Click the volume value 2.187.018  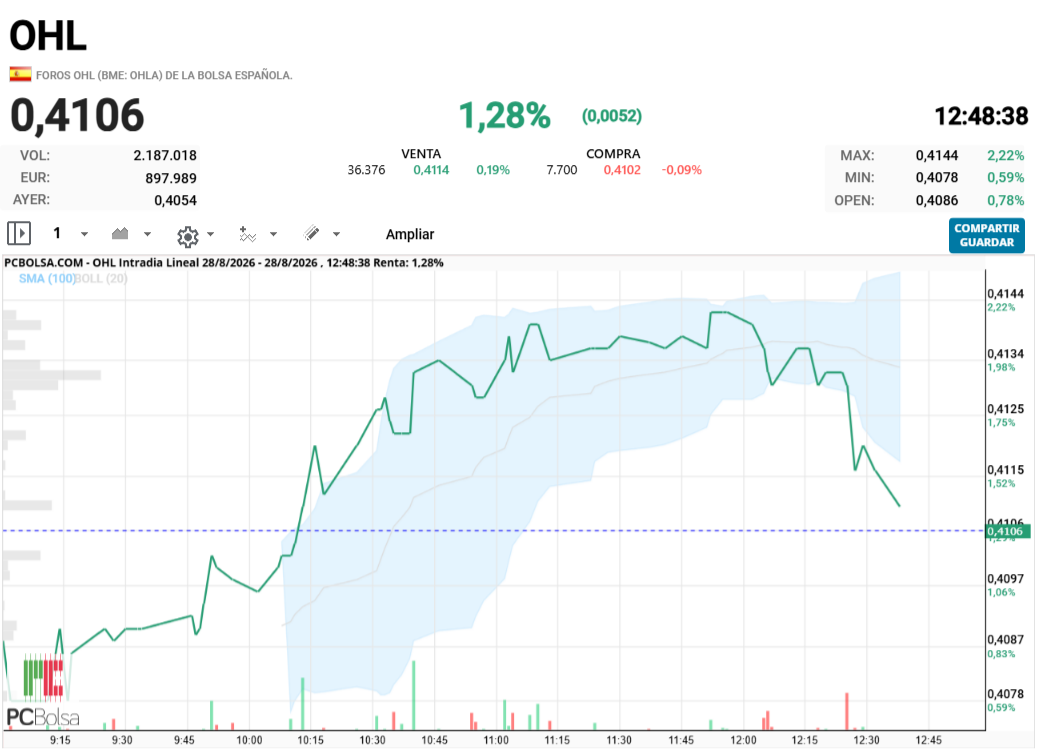tap(165, 155)
